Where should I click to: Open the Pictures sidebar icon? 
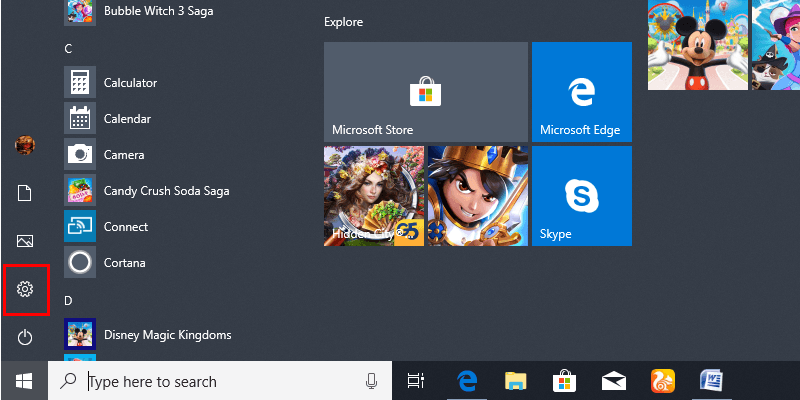[25, 241]
